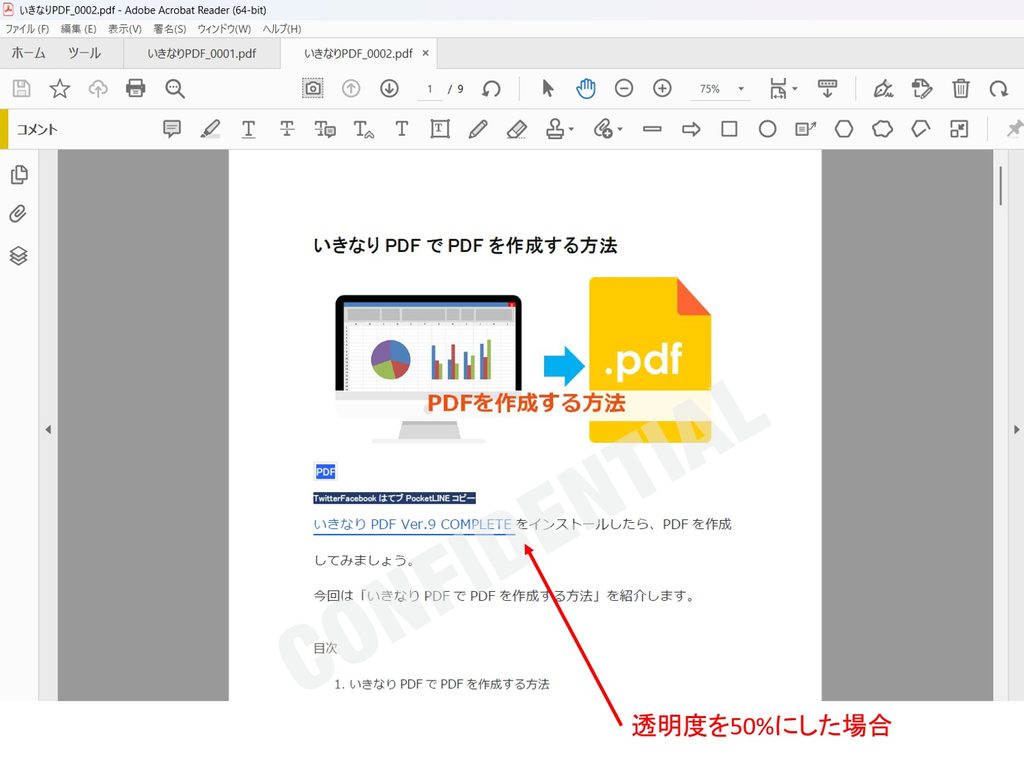Open the layers panel icon
Image resolution: width=1024 pixels, height=757 pixels.
pos(18,255)
